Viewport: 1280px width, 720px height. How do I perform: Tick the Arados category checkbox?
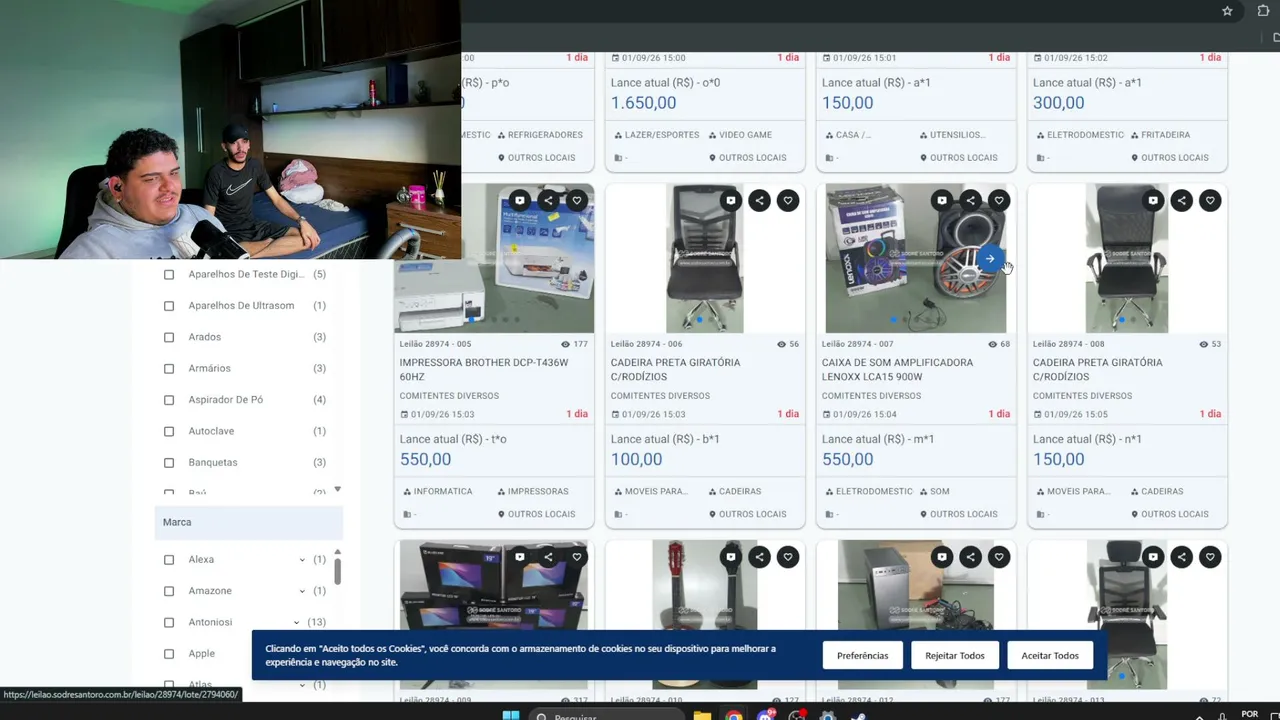(x=169, y=337)
